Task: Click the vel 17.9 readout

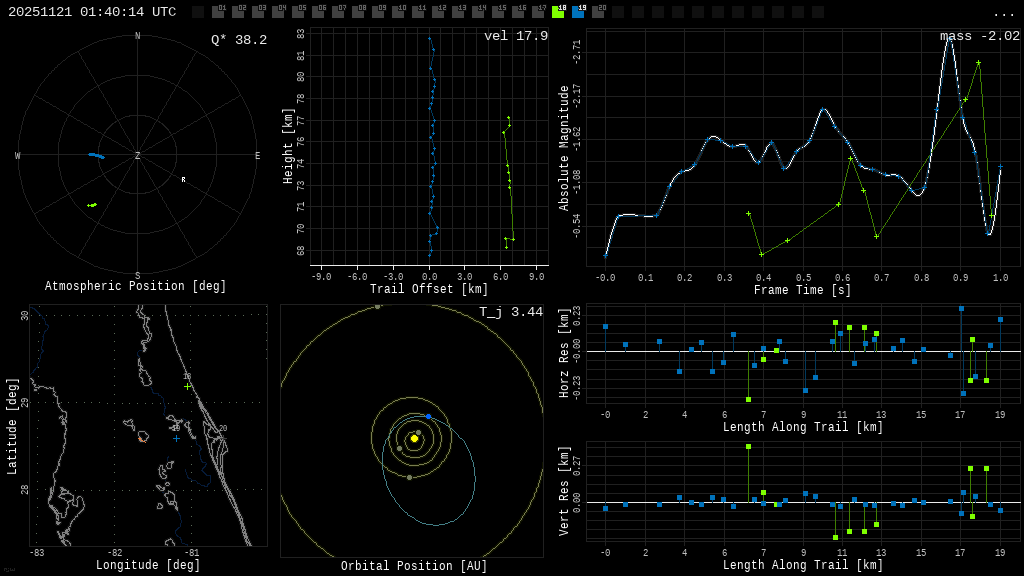Action: (516, 36)
